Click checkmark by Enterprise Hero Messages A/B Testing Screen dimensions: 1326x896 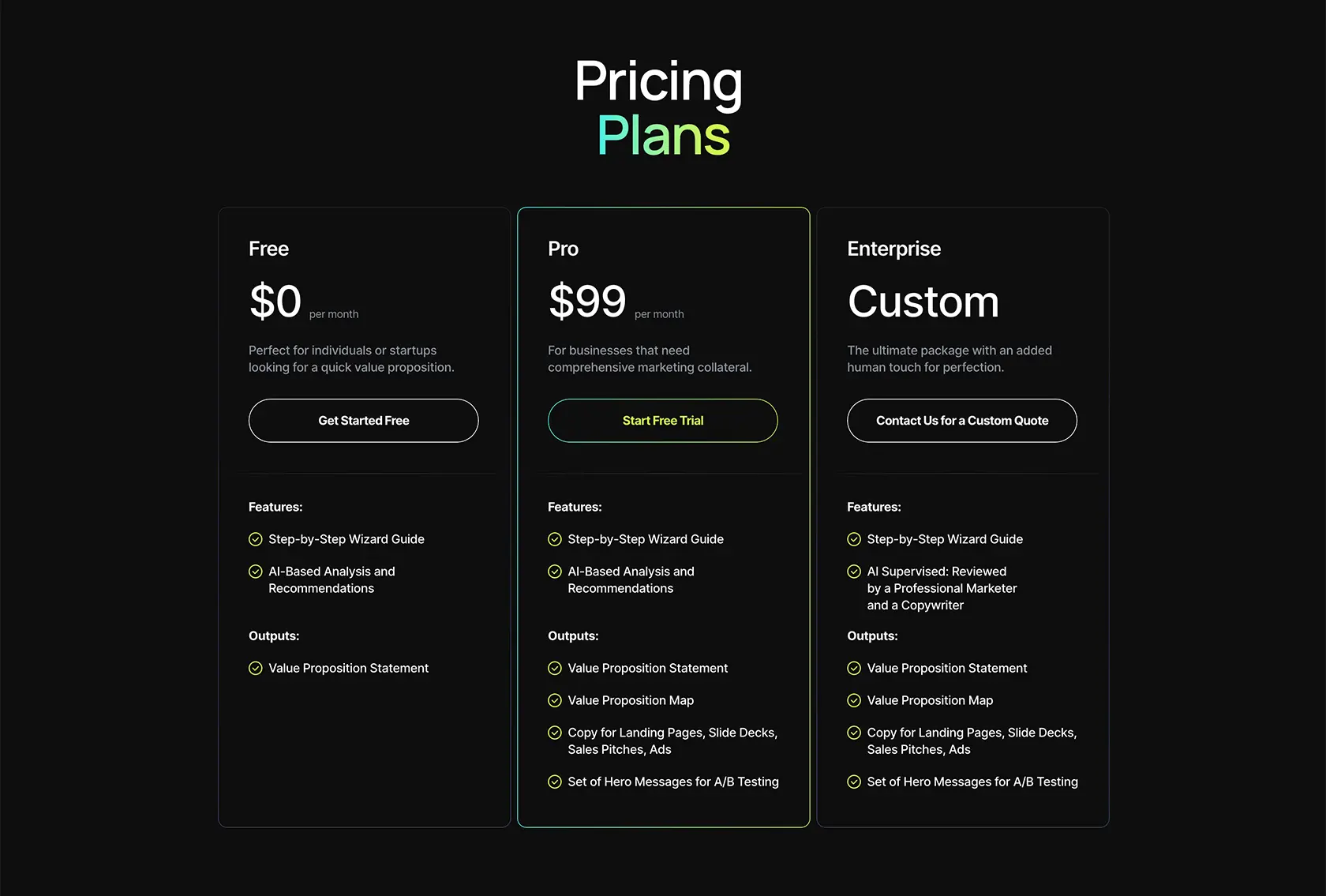854,782
